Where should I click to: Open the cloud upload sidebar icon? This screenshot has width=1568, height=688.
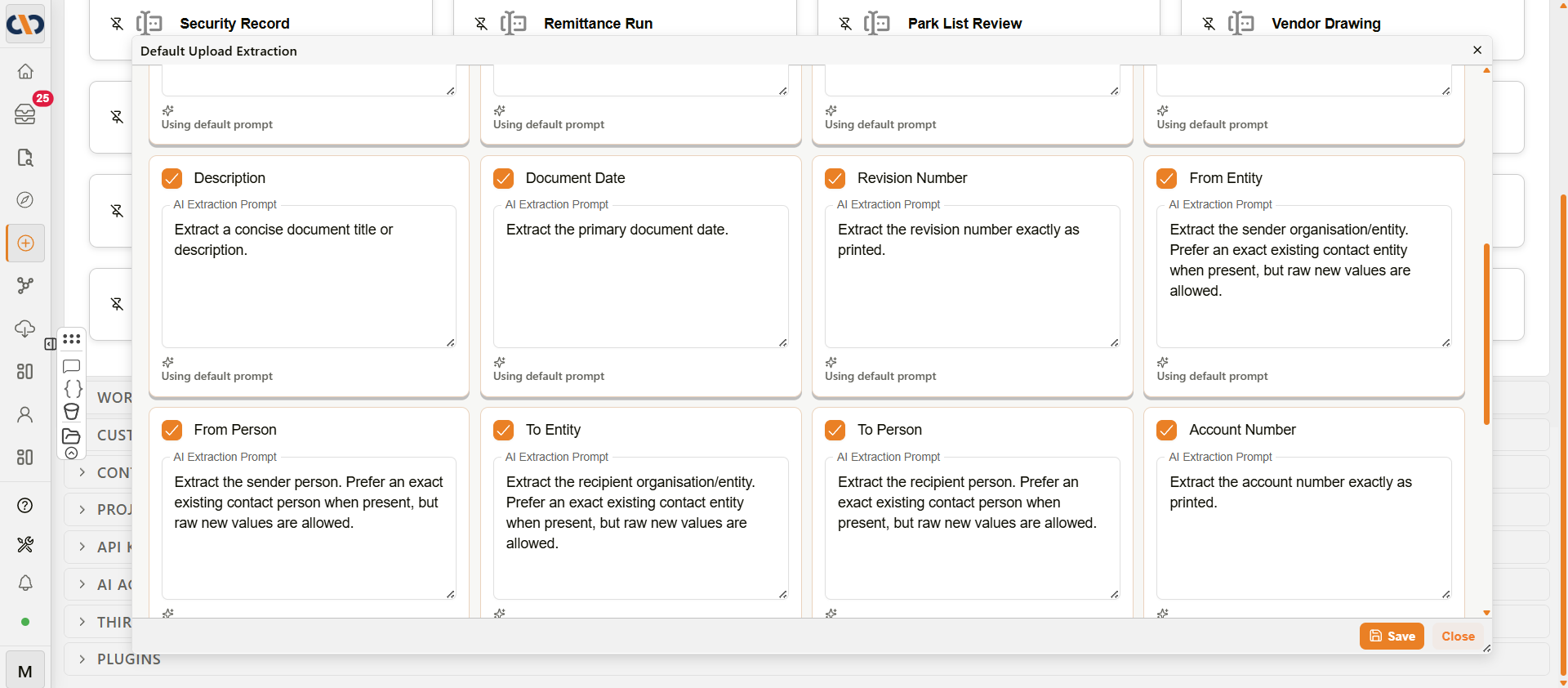coord(25,328)
